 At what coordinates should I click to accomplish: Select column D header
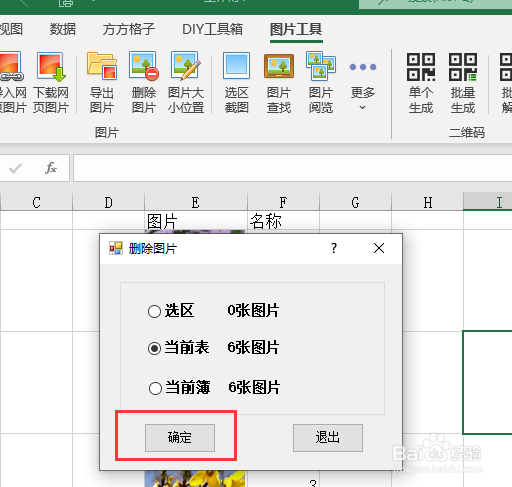(109, 202)
